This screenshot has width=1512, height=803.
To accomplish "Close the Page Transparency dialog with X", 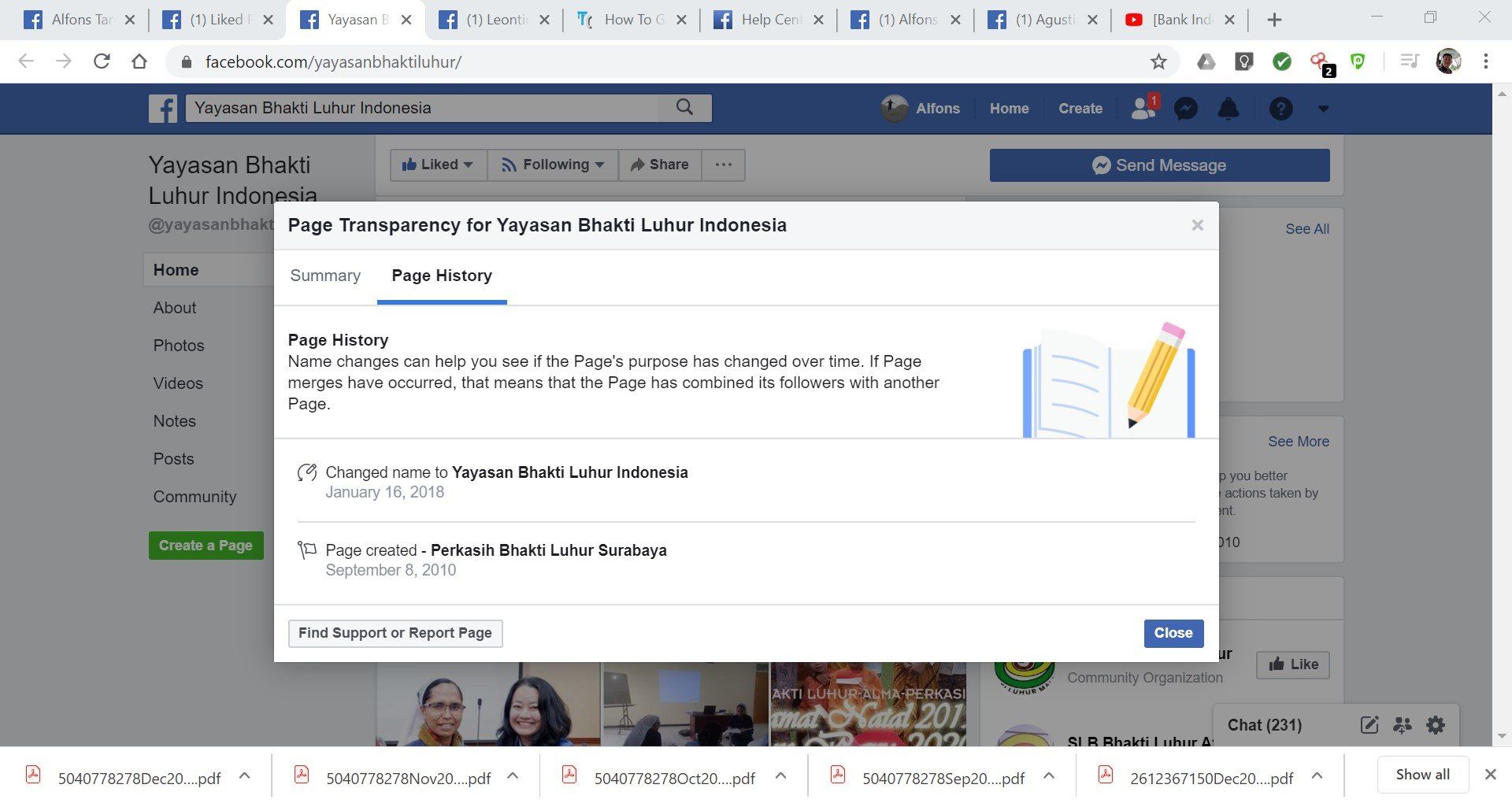I will click(x=1198, y=225).
